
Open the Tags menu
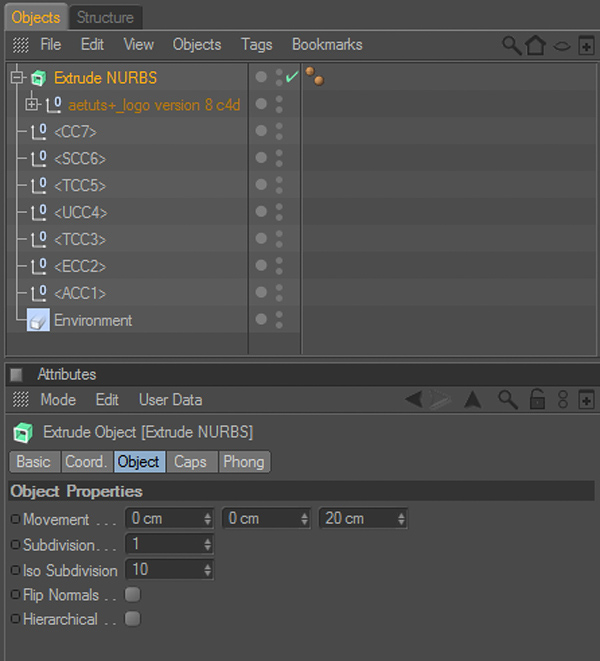click(x=256, y=45)
